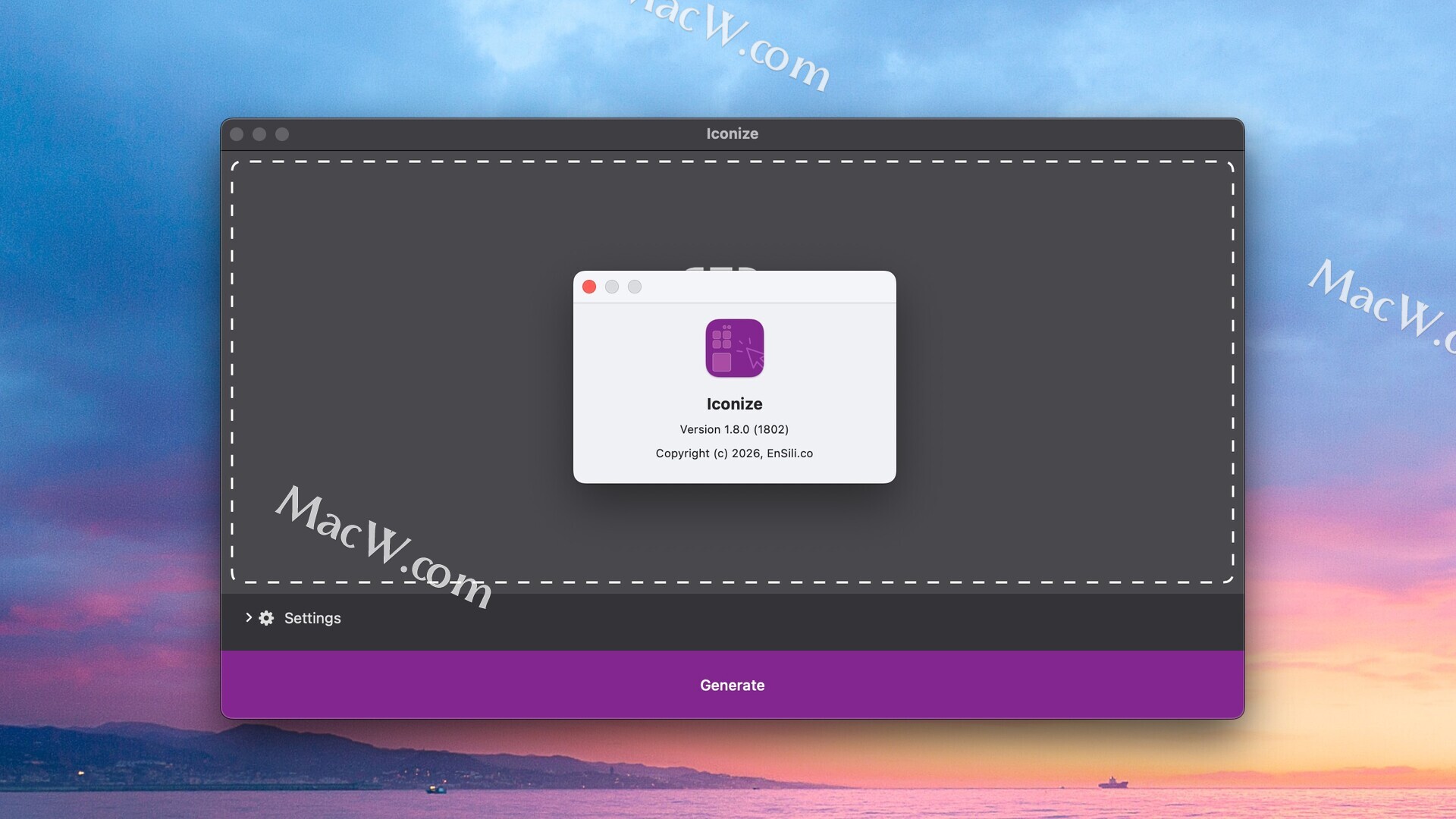Click the Version 1.8.0 (1802) text

(x=734, y=429)
